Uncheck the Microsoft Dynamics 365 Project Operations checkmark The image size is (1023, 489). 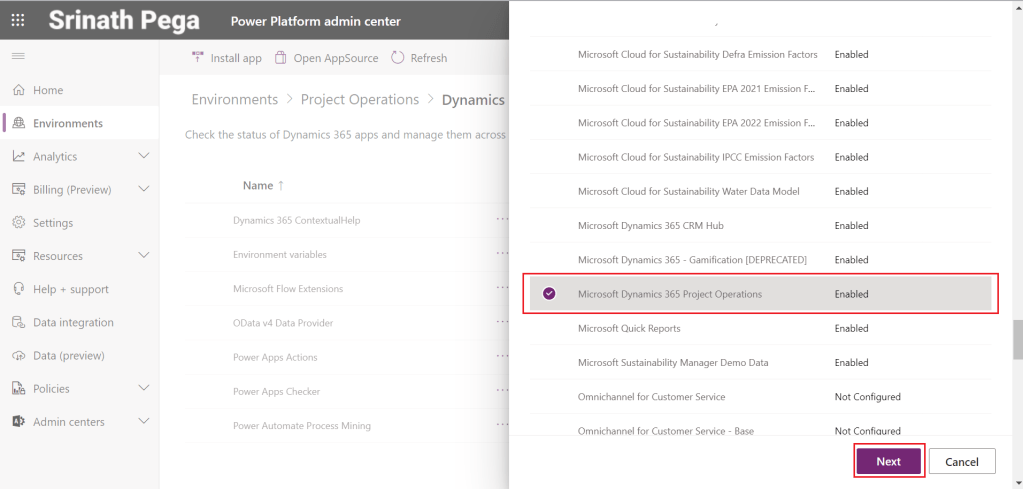548,294
